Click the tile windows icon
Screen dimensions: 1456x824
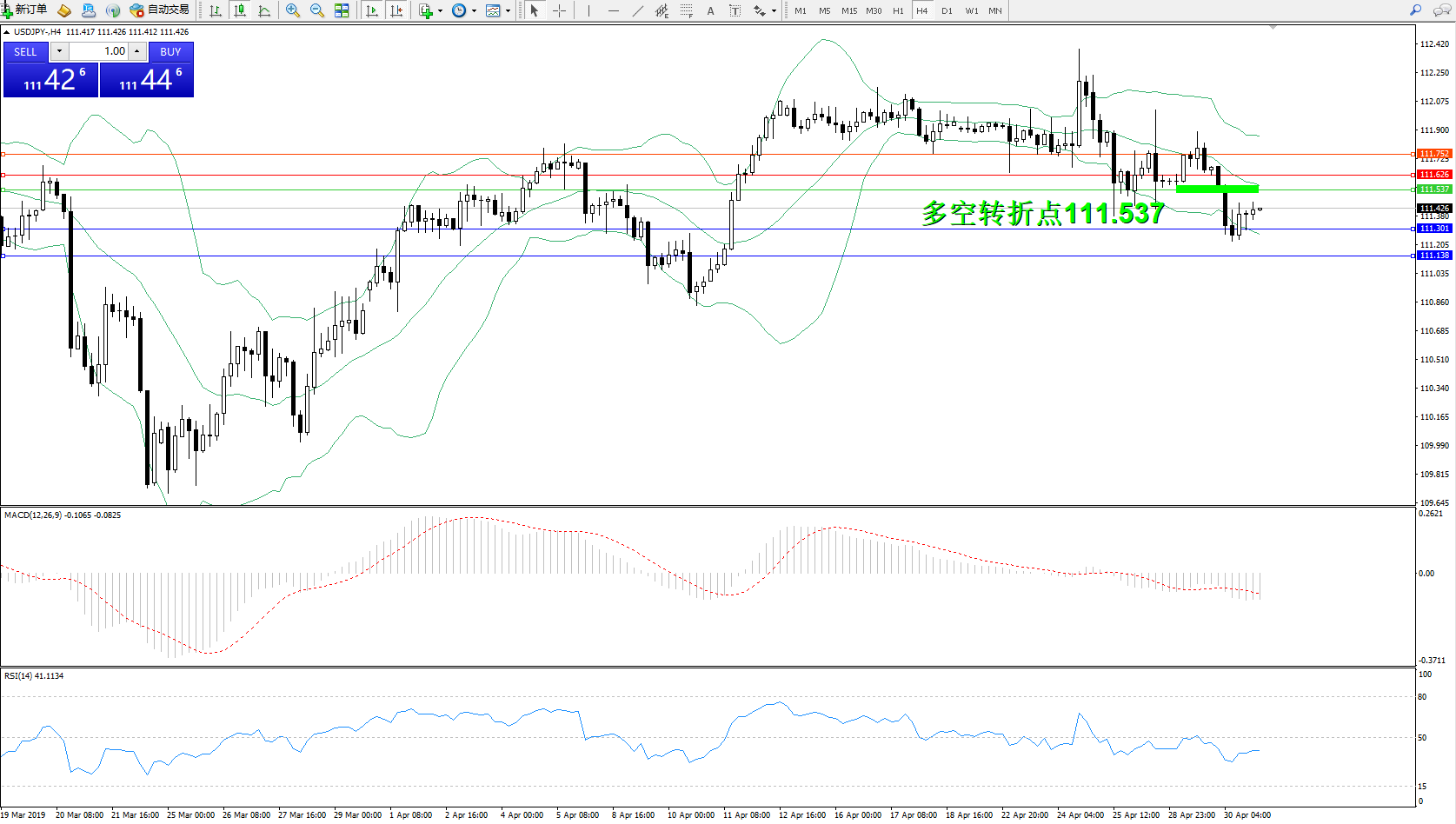342,10
